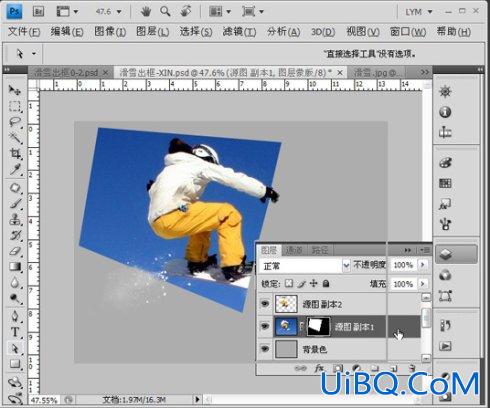
Task: Select the Rectangular Marquee tool
Action: (x=15, y=106)
